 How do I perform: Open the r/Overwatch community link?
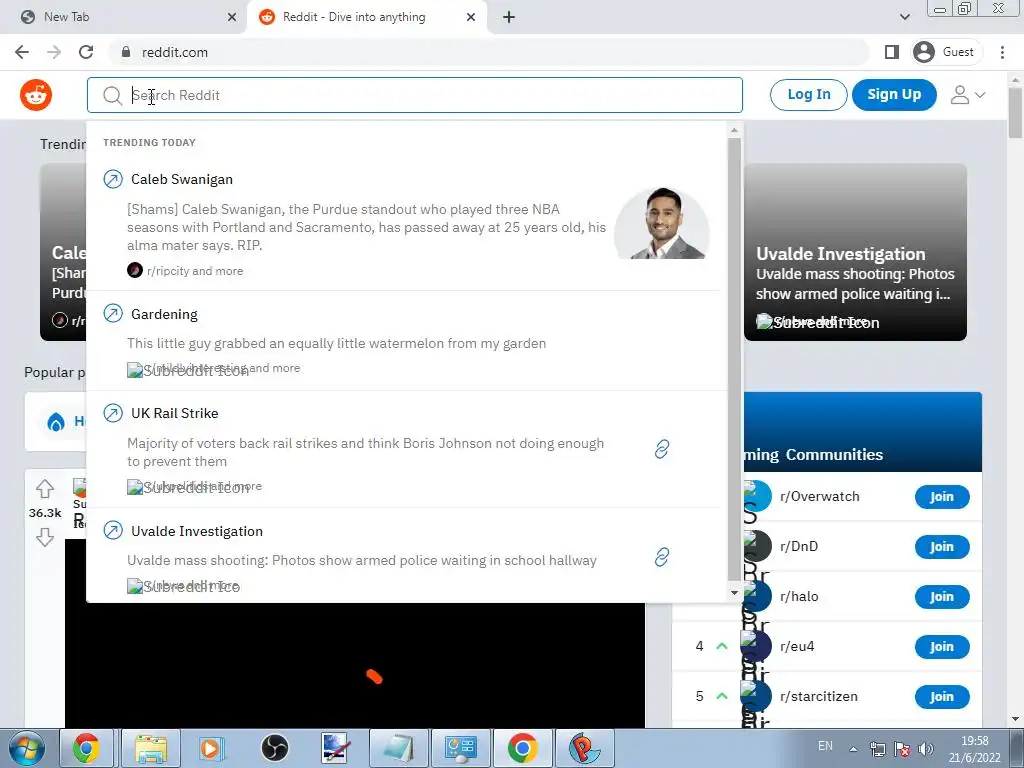click(820, 496)
